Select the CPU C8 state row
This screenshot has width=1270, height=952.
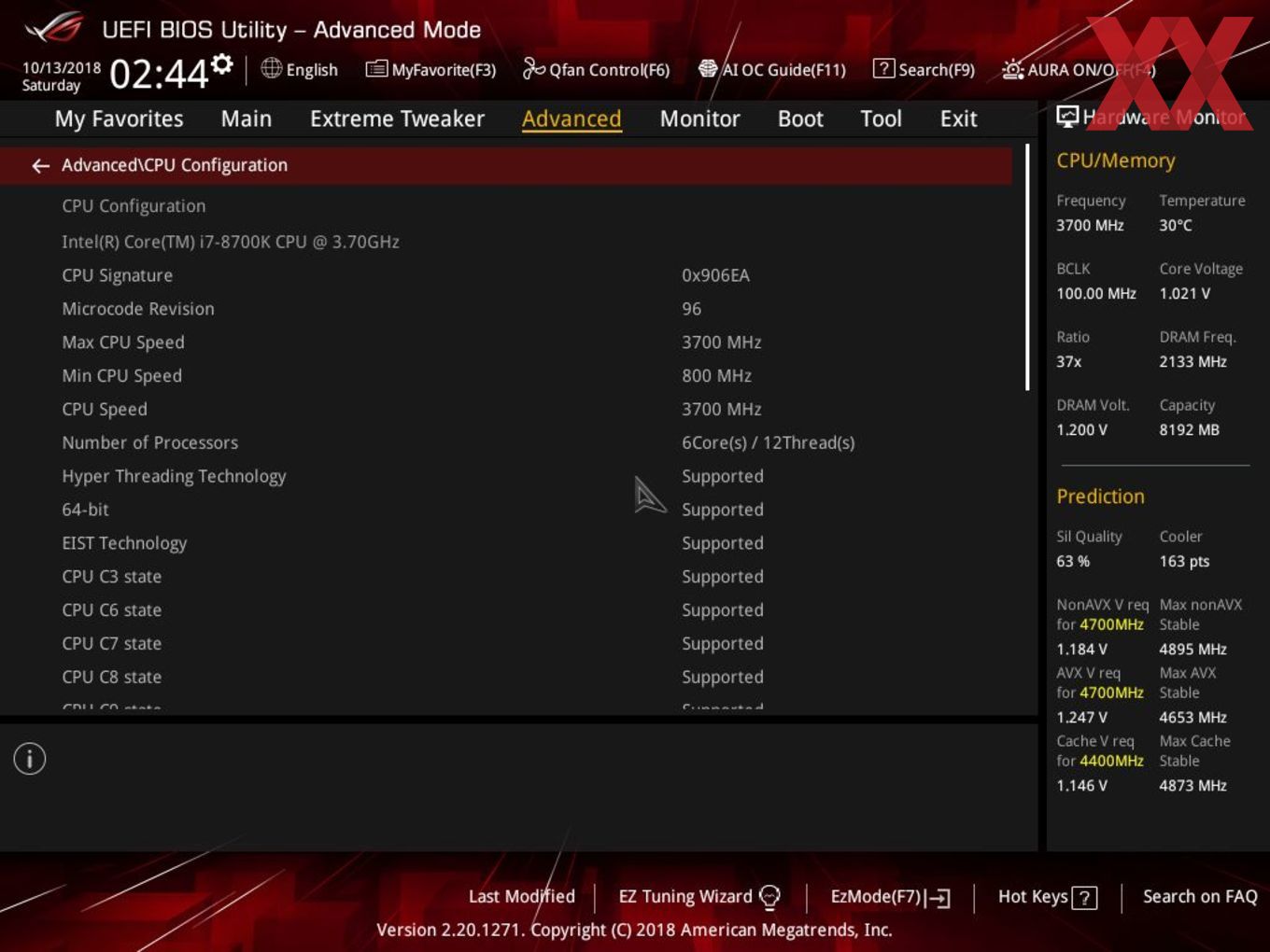[x=505, y=678]
